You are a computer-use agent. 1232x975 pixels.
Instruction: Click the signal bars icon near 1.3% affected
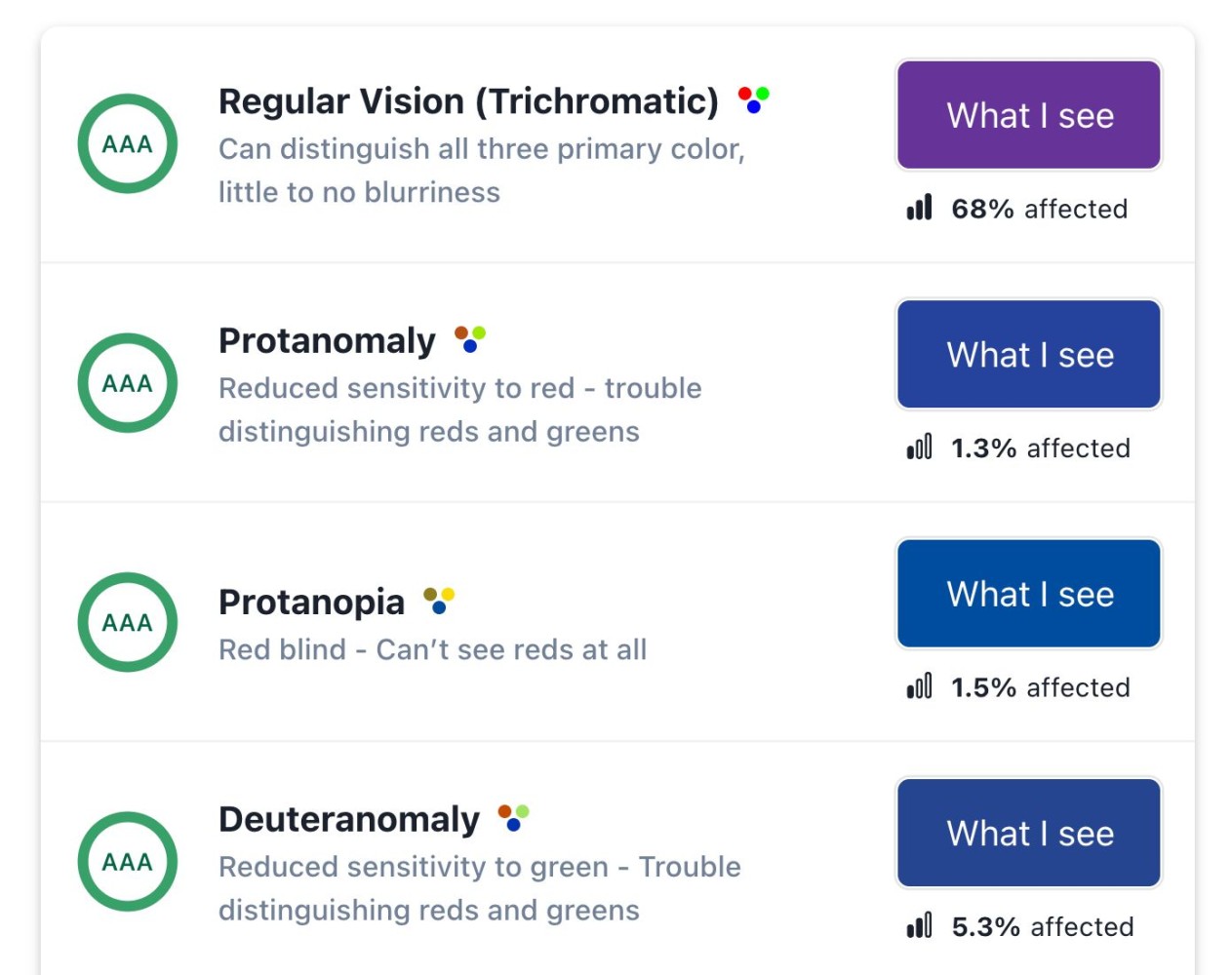click(x=921, y=448)
